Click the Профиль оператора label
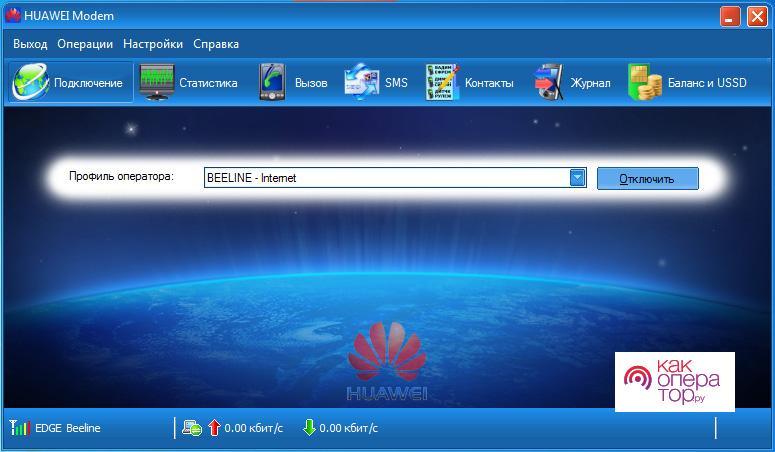Viewport: 775px width, 452px height. pos(121,177)
